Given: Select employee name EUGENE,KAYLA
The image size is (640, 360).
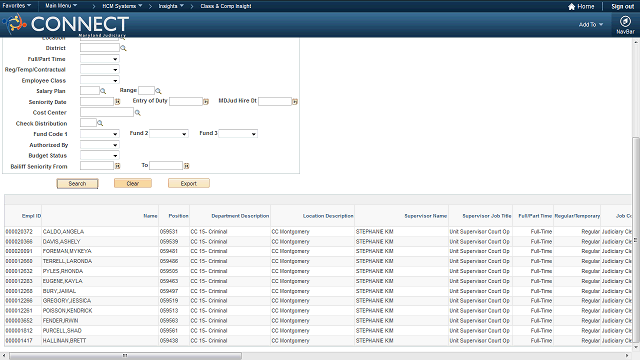Looking at the screenshot, I should [62, 281].
